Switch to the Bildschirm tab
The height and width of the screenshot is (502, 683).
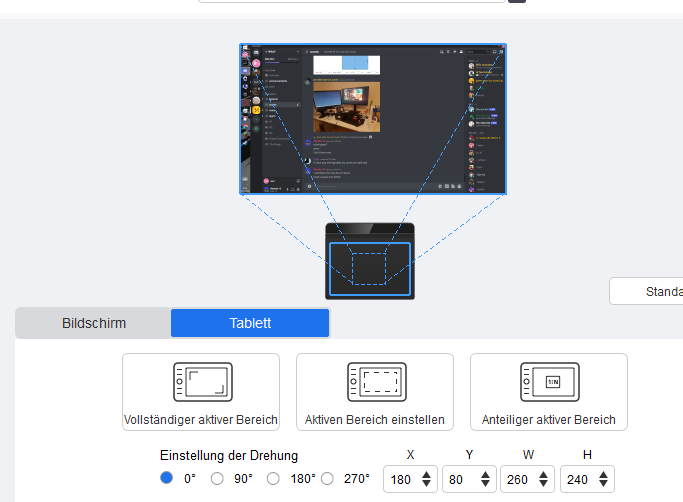tap(93, 323)
